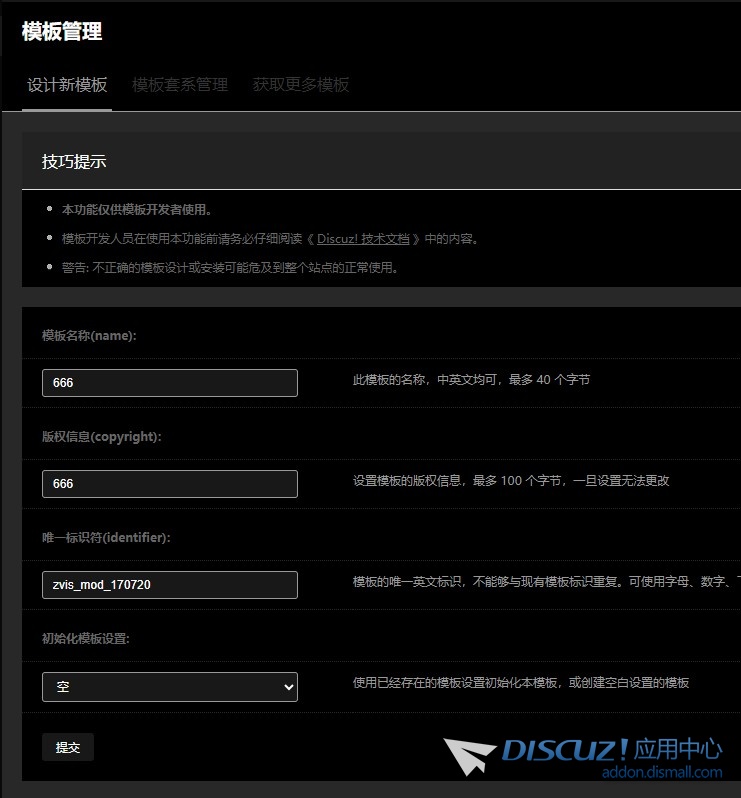Click the label 初始化模板设置:
This screenshot has width=741, height=798.
tap(86, 638)
